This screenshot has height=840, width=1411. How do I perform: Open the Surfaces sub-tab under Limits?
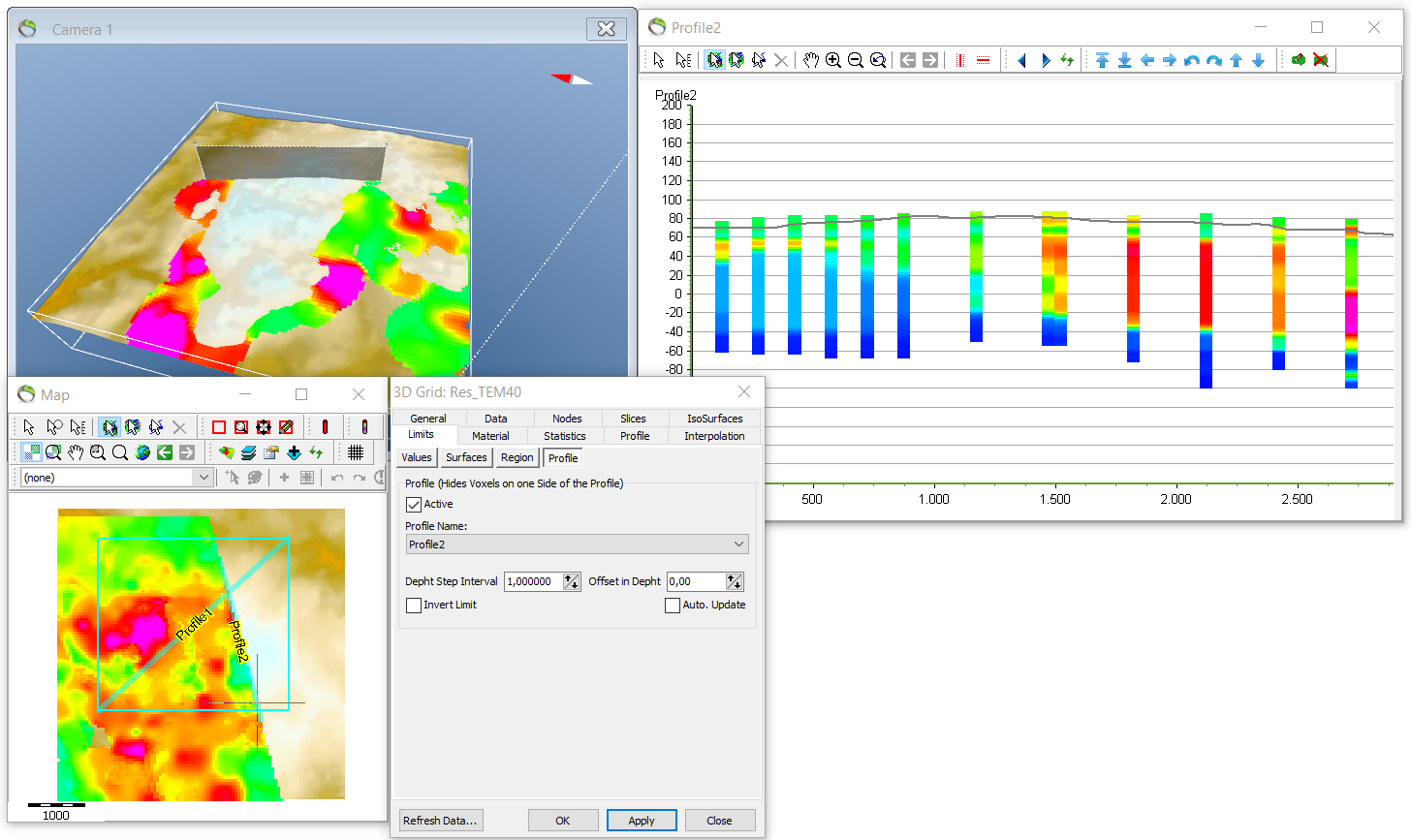click(x=466, y=457)
